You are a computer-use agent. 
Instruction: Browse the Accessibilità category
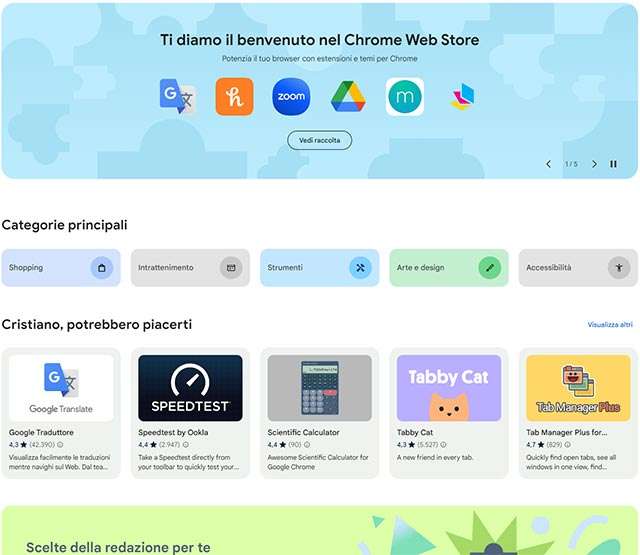click(578, 268)
